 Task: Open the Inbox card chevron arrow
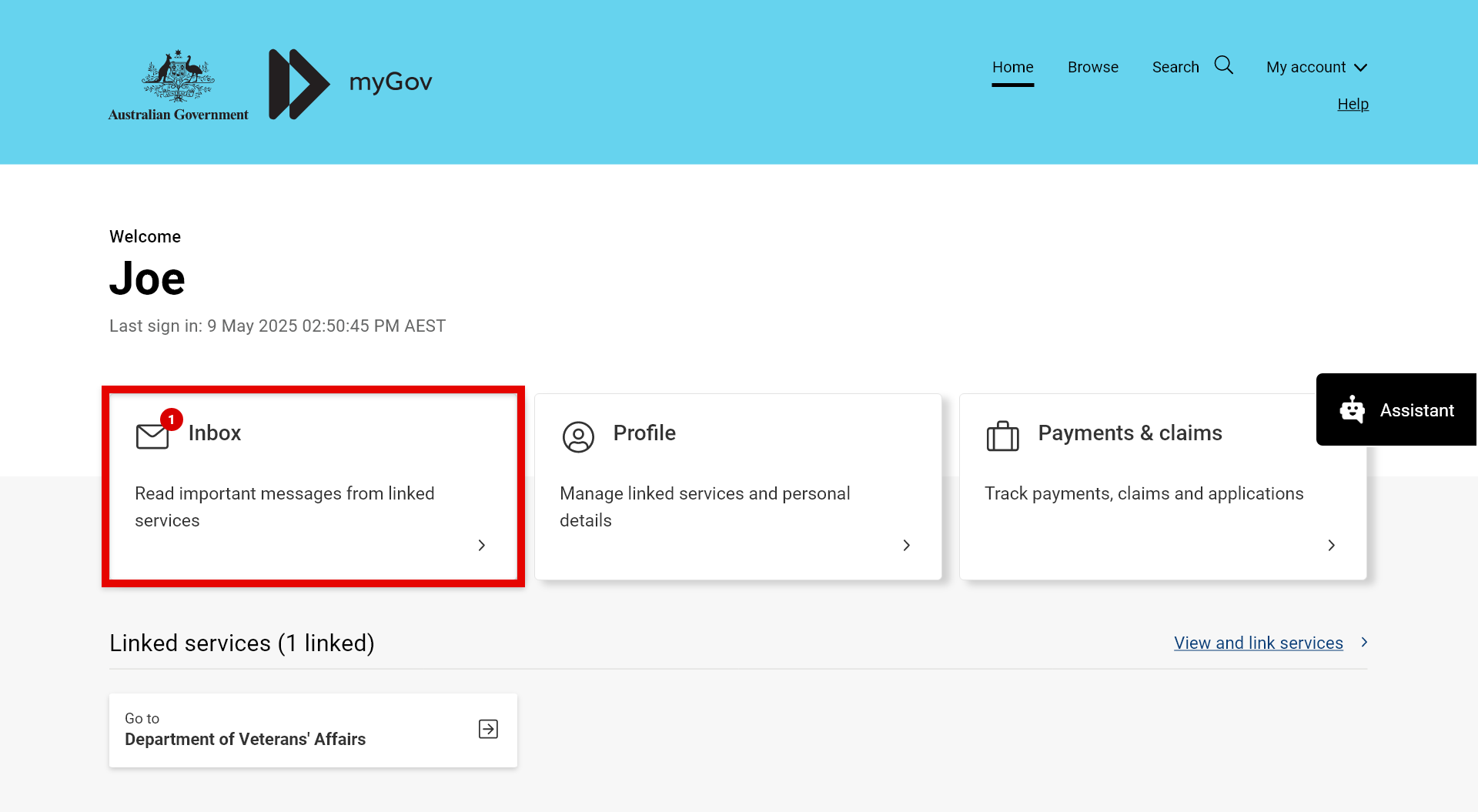481,545
